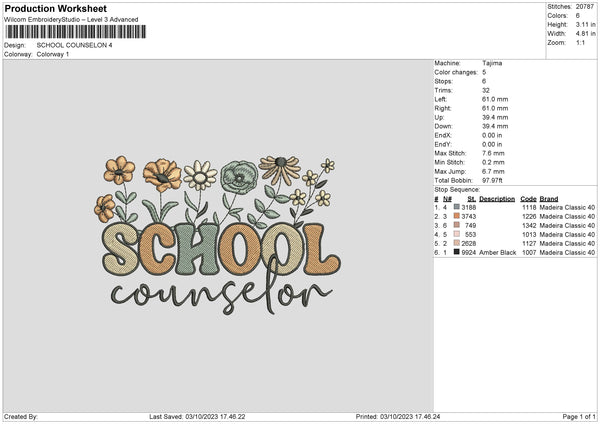Click the 'Colorway 1' value
The image size is (600, 424).
[53, 54]
